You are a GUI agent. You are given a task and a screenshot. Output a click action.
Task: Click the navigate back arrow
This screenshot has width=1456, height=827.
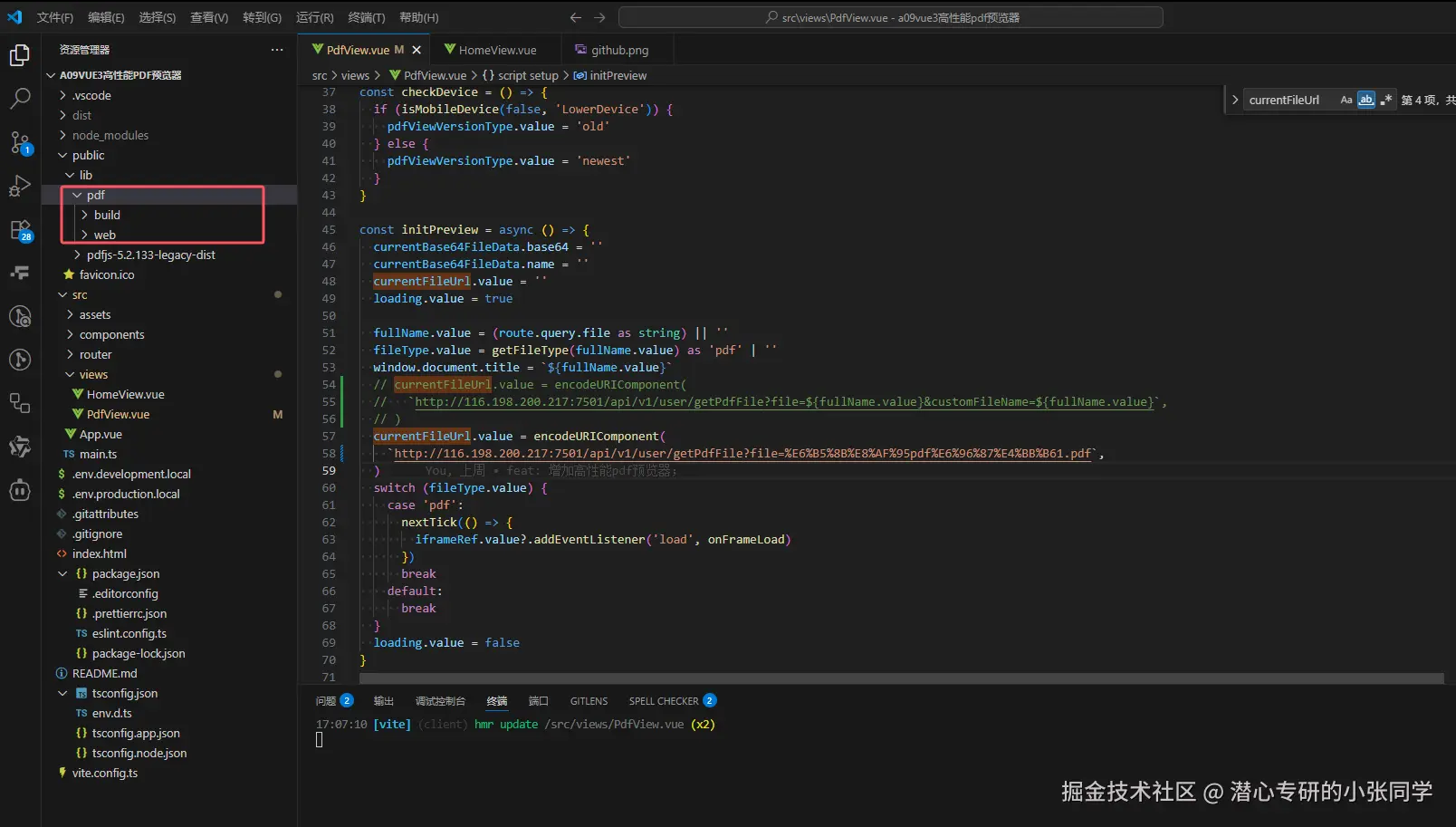coord(575,17)
